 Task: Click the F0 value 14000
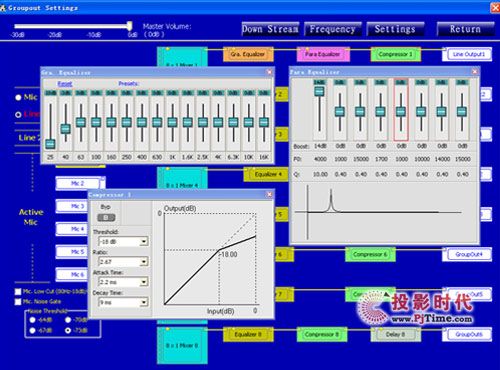(442, 159)
